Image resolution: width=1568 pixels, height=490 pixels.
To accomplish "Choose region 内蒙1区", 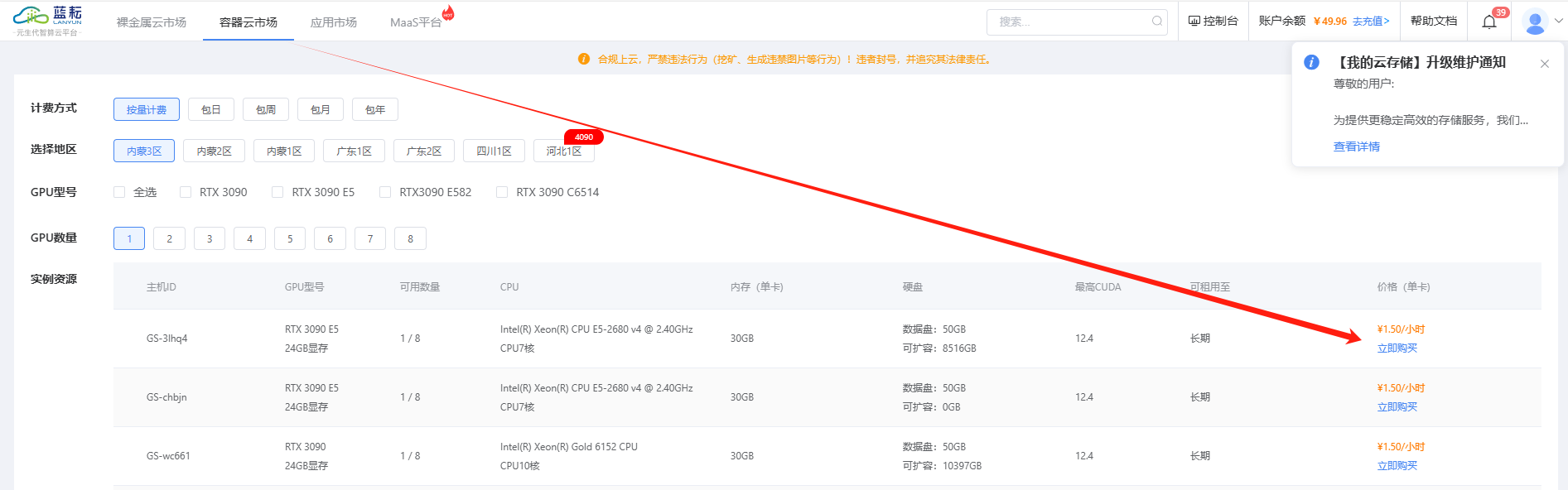I will (x=284, y=151).
